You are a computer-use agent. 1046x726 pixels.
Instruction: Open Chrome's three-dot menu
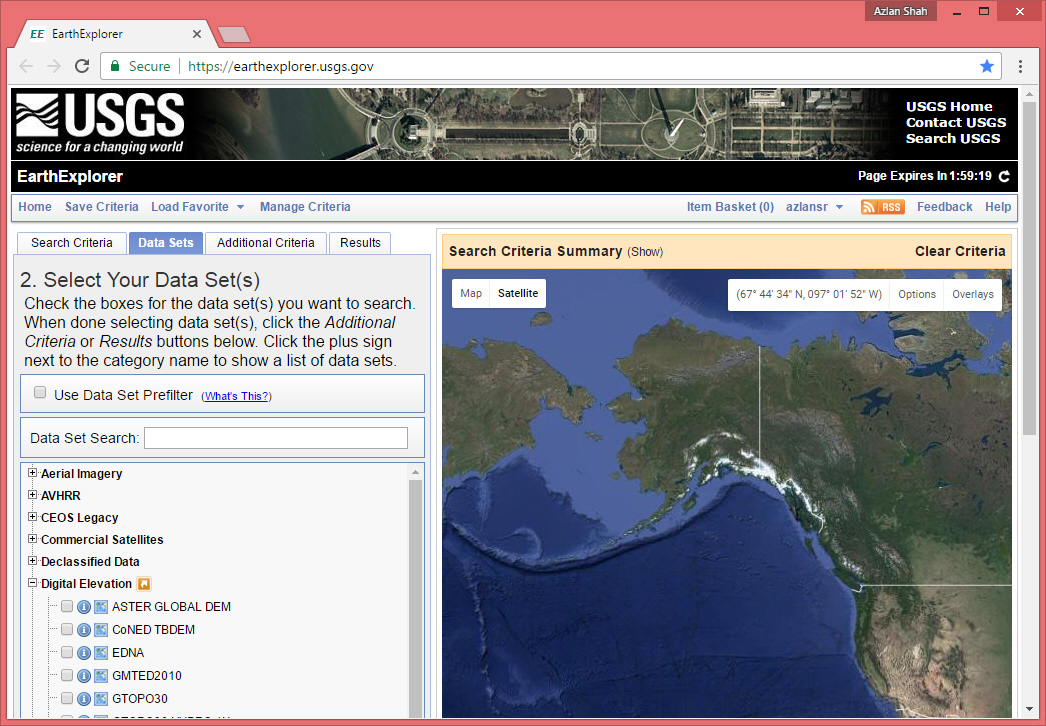[1020, 66]
